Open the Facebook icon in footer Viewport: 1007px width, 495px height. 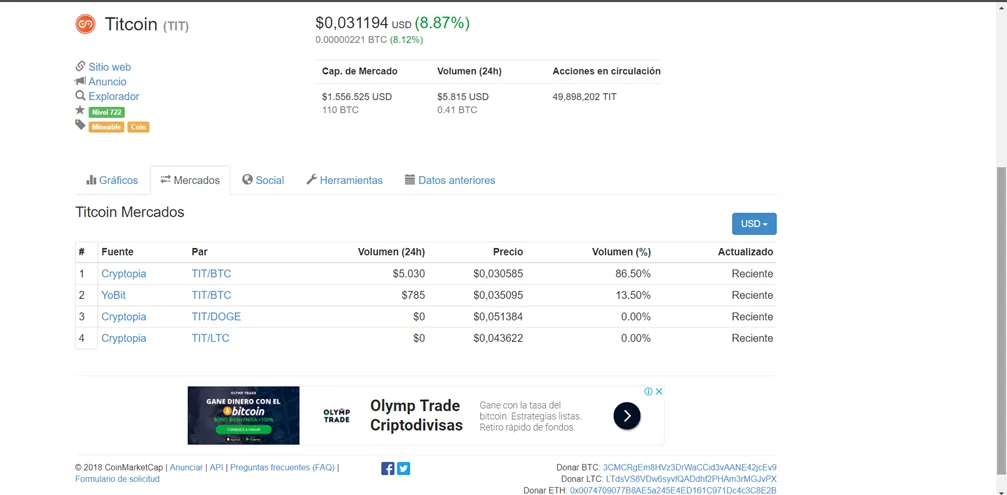click(x=388, y=469)
